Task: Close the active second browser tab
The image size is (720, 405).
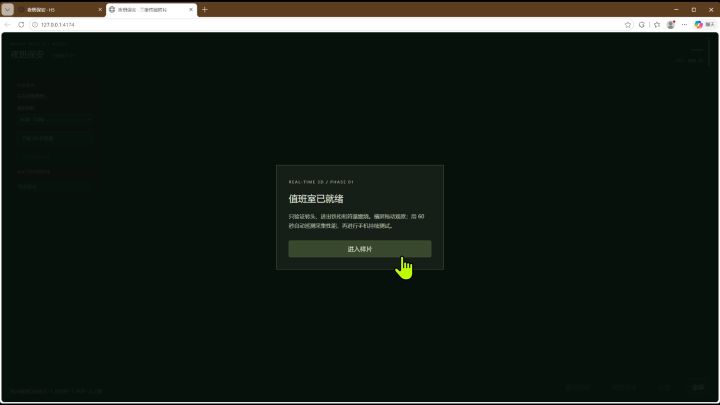Action: point(191,10)
